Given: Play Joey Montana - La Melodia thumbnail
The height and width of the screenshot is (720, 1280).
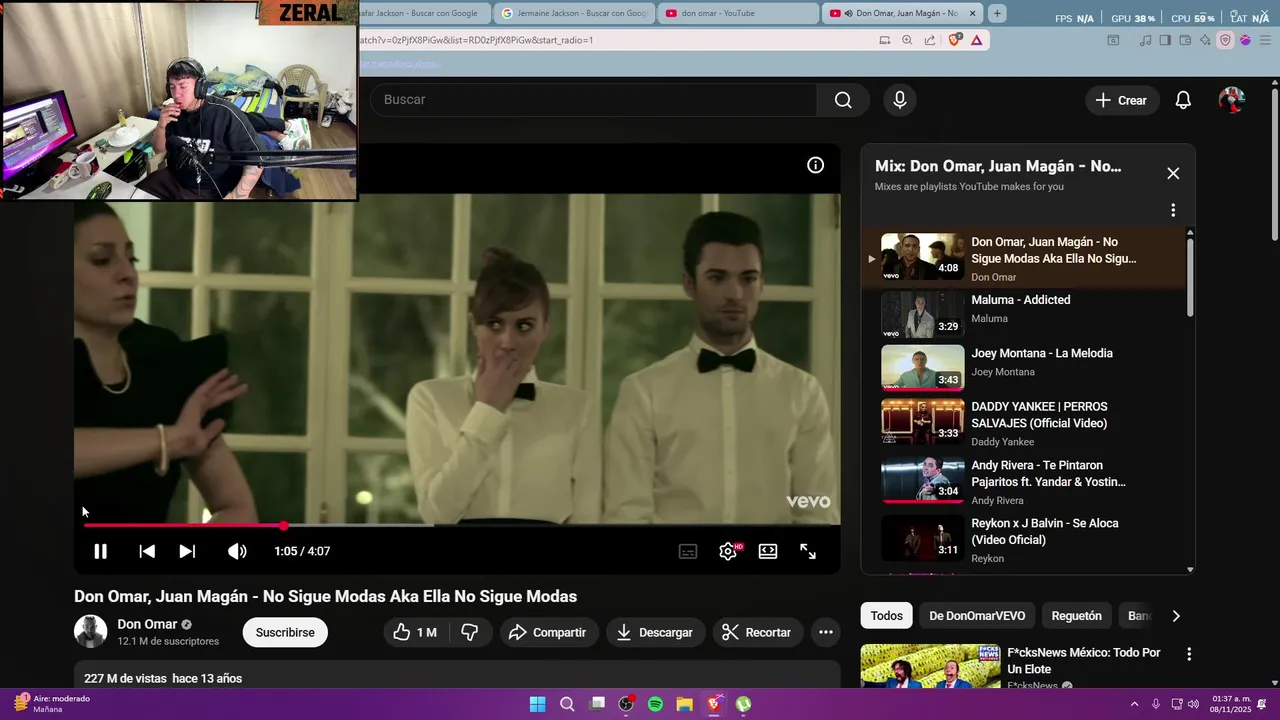Looking at the screenshot, I should tap(922, 367).
